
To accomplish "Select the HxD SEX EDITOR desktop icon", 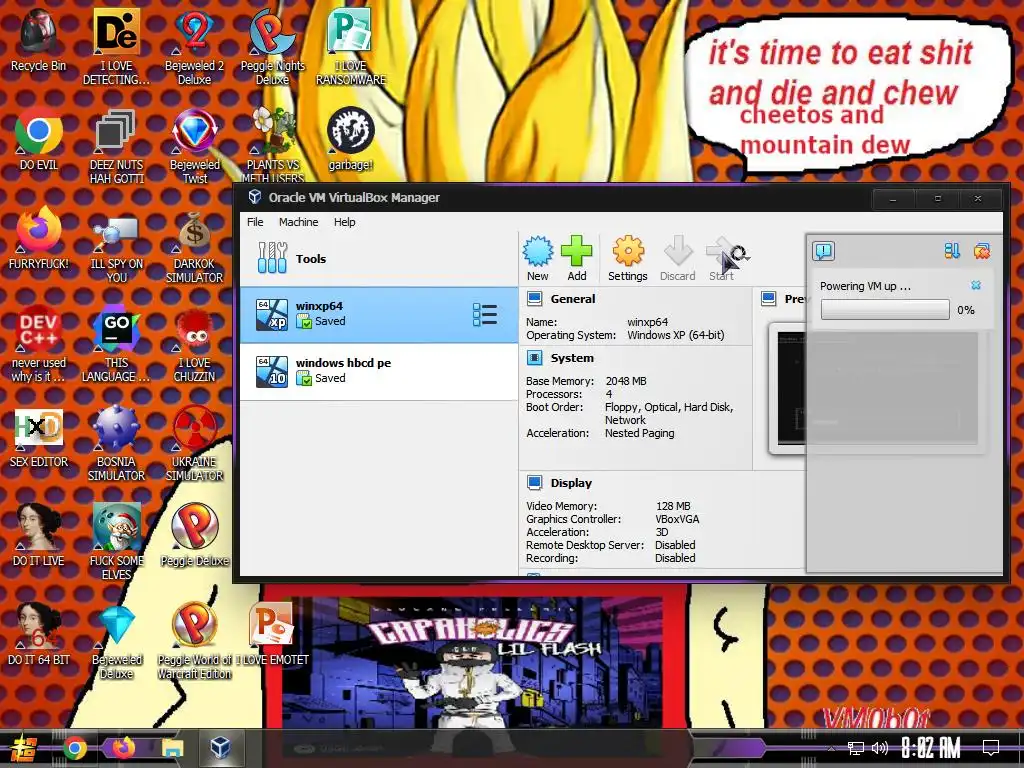I will pos(39,438).
